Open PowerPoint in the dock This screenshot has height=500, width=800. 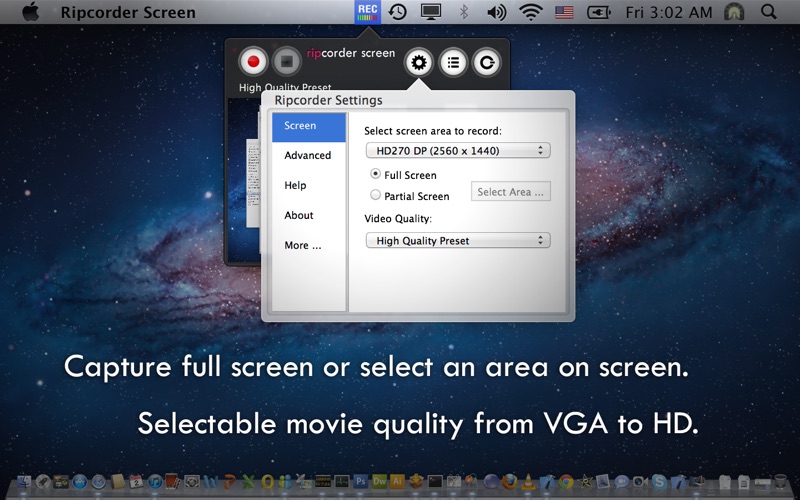click(x=230, y=482)
